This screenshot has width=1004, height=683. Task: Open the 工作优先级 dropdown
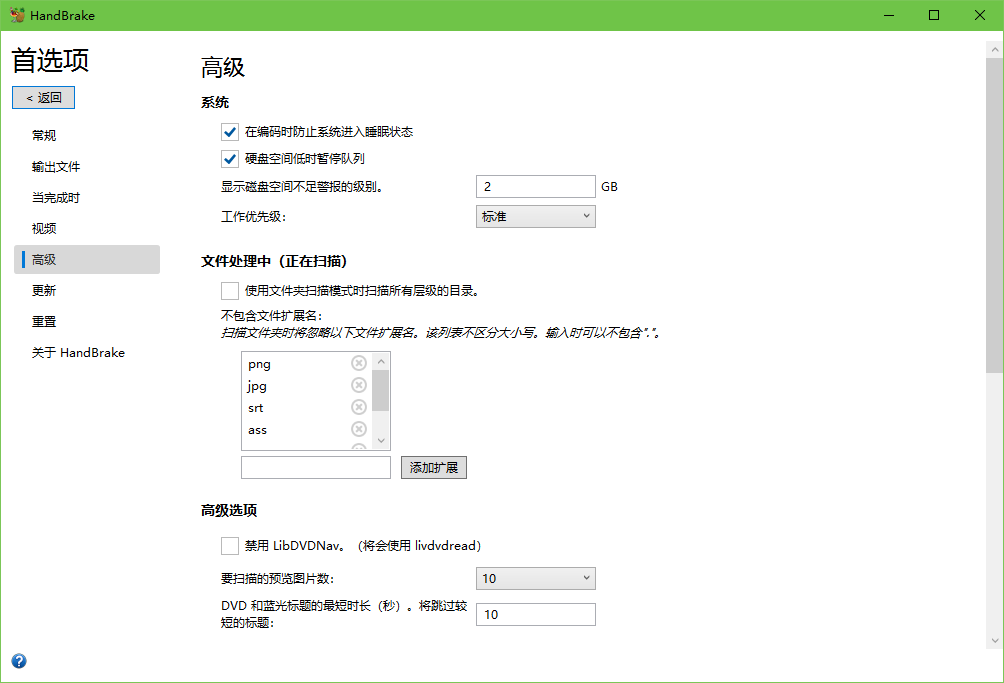click(x=535, y=216)
